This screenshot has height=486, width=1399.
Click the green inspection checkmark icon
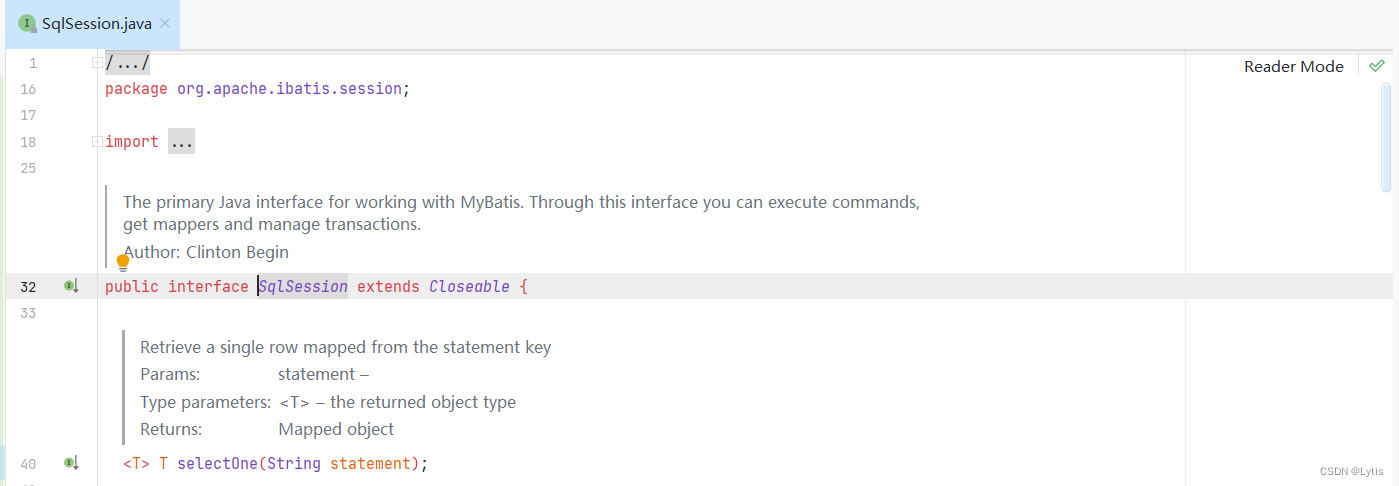1377,66
